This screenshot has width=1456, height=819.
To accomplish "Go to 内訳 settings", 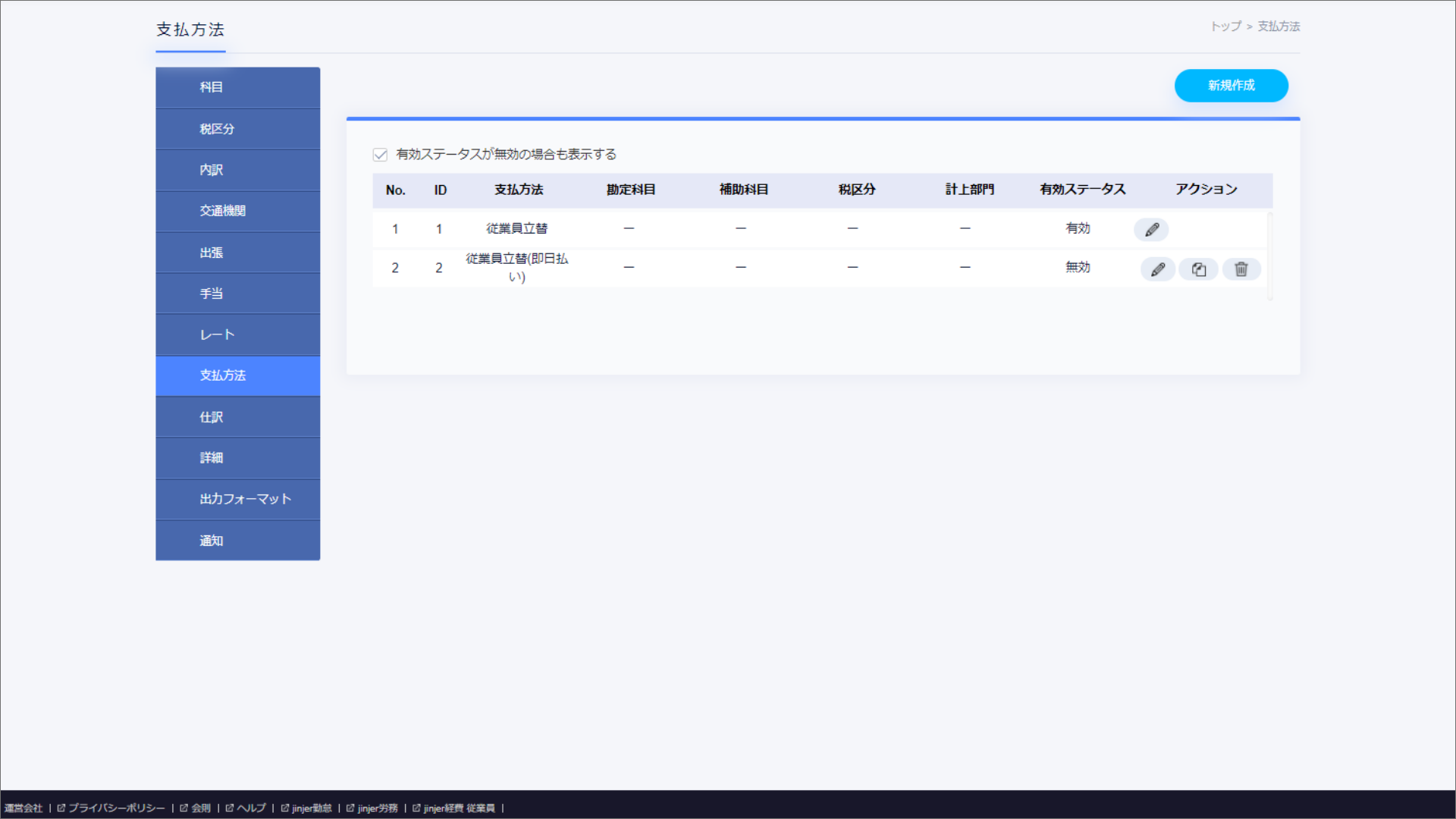I will coord(237,170).
